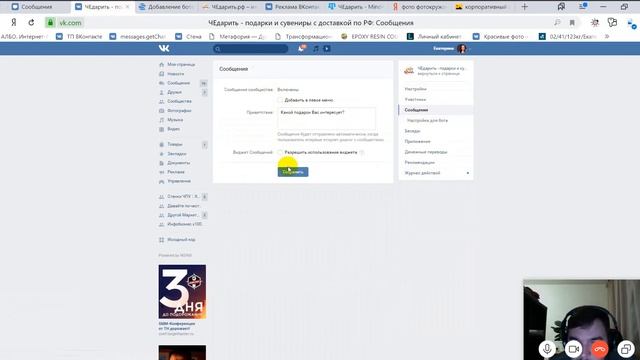This screenshot has width=640, height=360.
Task: Open the 'Личный кабинет' bookmark
Action: [x=434, y=36]
